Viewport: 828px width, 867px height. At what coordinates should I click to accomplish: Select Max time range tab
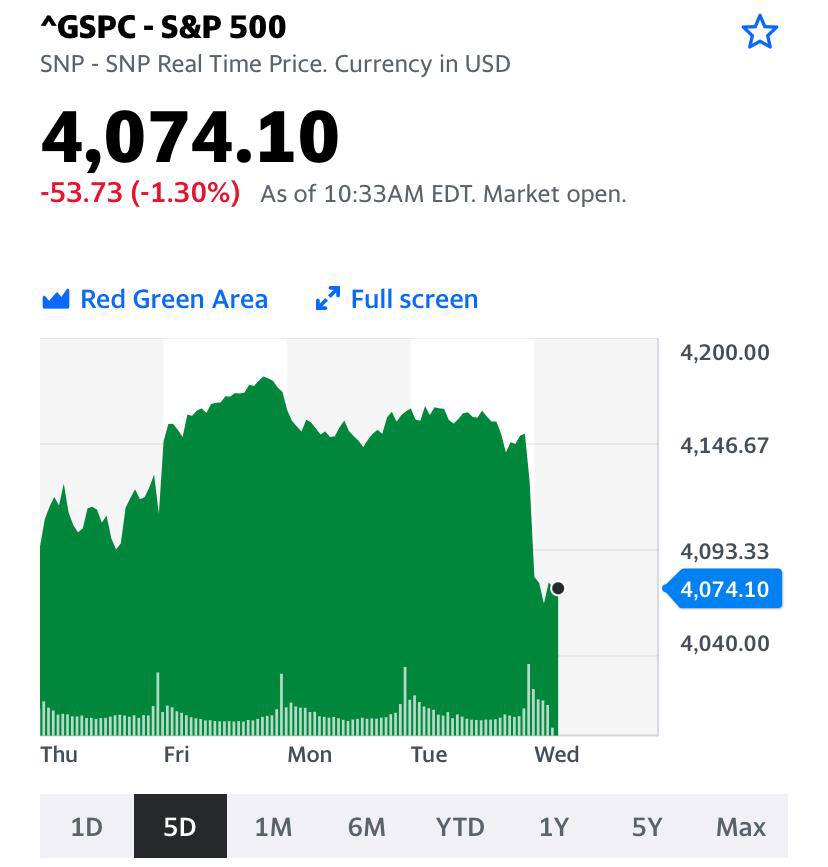pos(741,827)
